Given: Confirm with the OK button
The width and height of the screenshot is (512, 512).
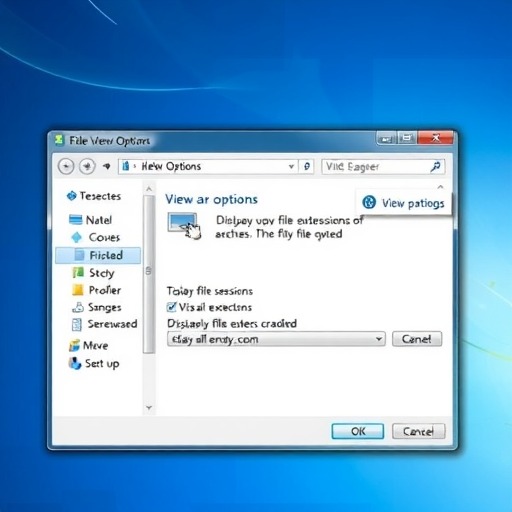Looking at the screenshot, I should pos(358,431).
